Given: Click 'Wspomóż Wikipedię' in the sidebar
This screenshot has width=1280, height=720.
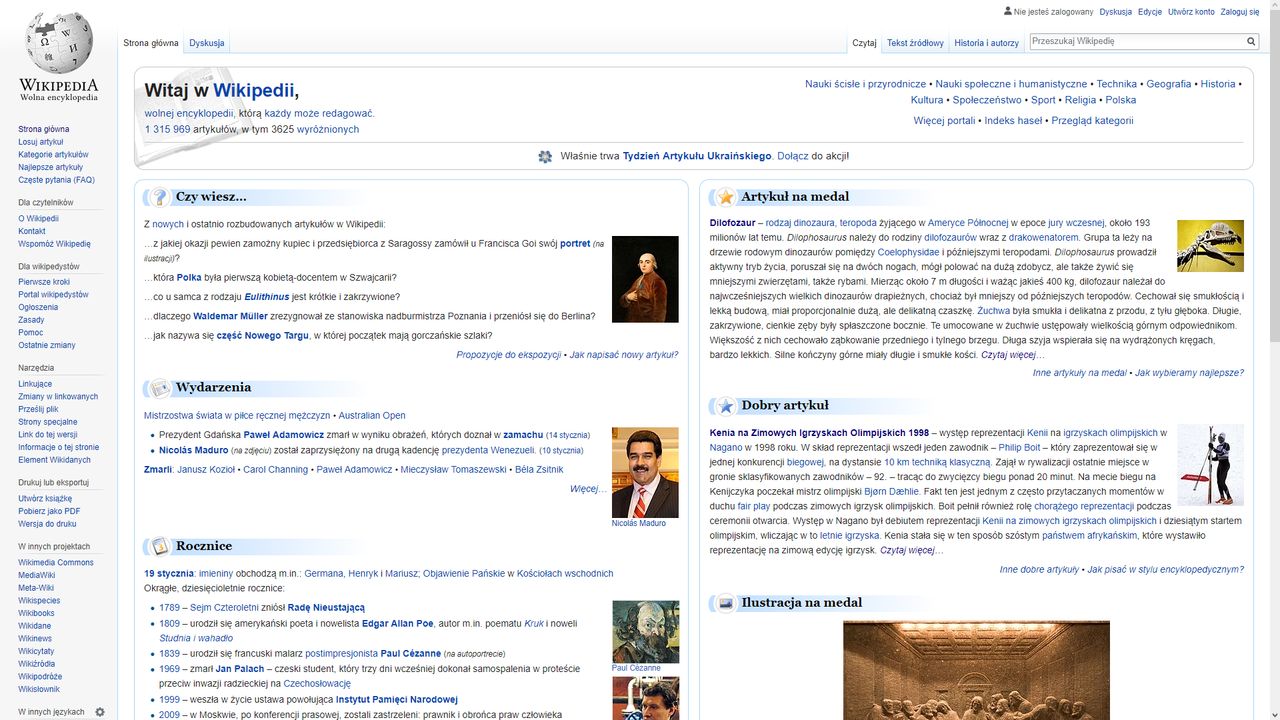Looking at the screenshot, I should click(54, 244).
